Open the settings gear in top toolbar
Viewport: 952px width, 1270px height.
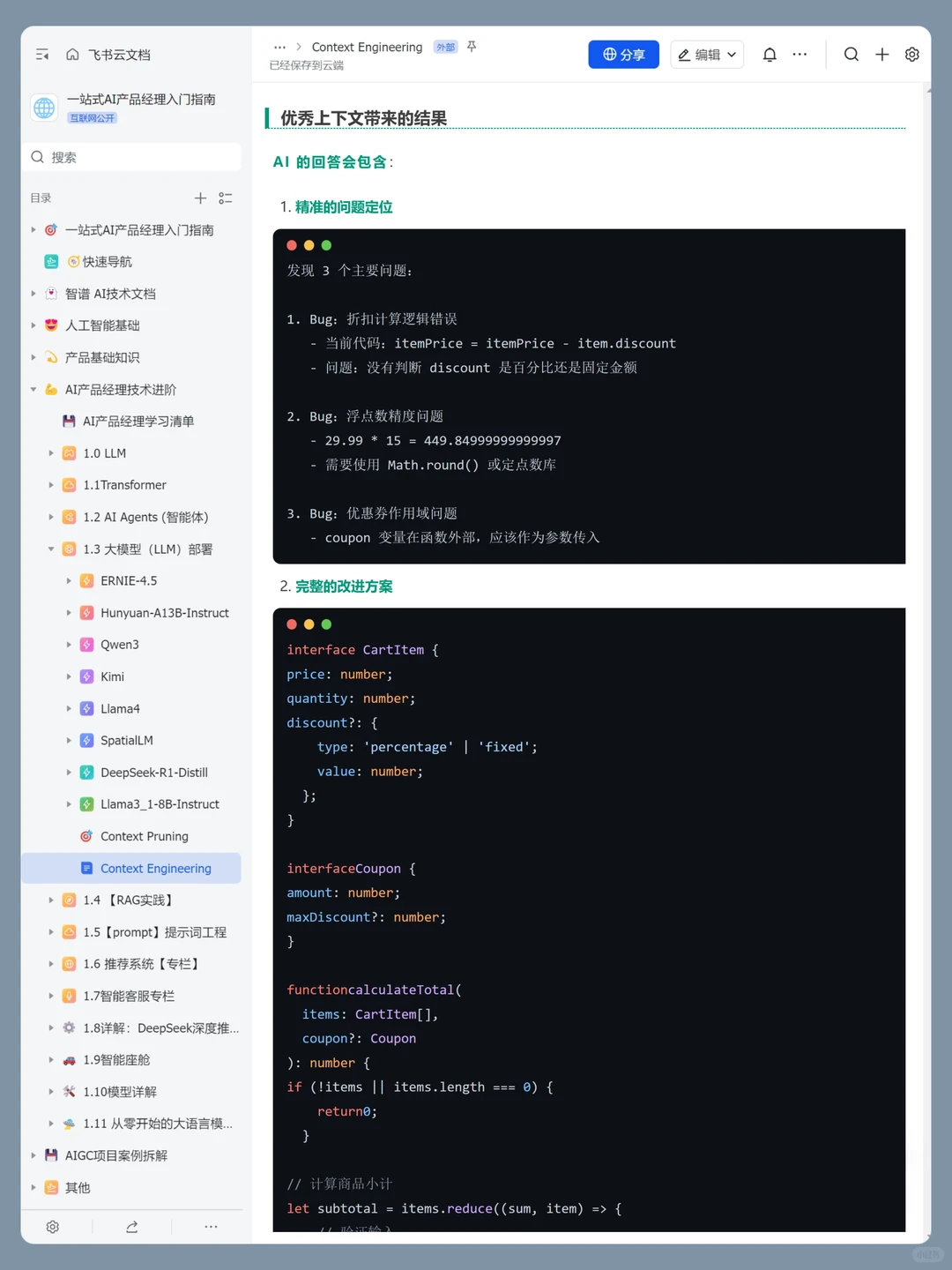[912, 55]
